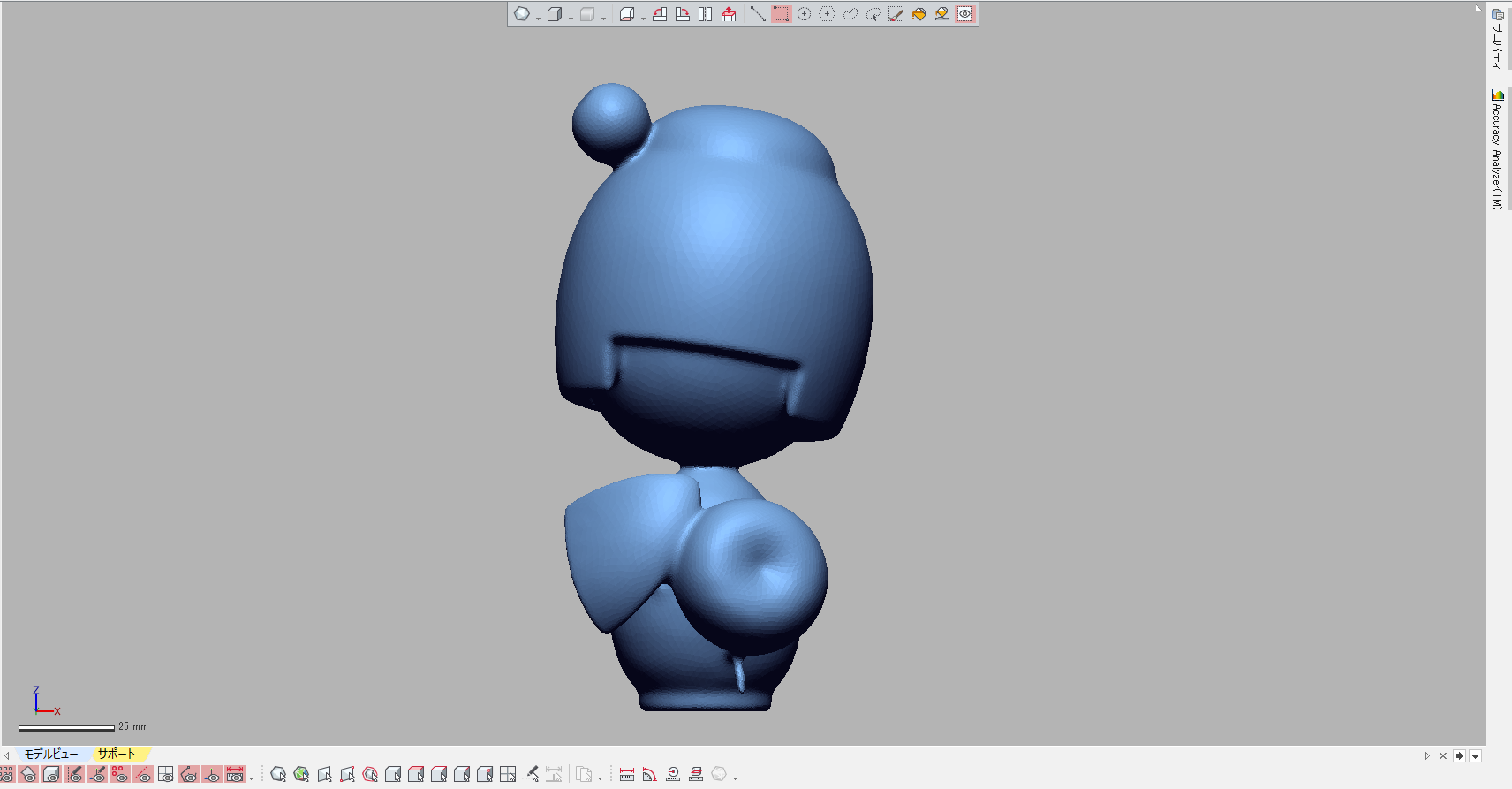Pick the circle selection tool

804,14
